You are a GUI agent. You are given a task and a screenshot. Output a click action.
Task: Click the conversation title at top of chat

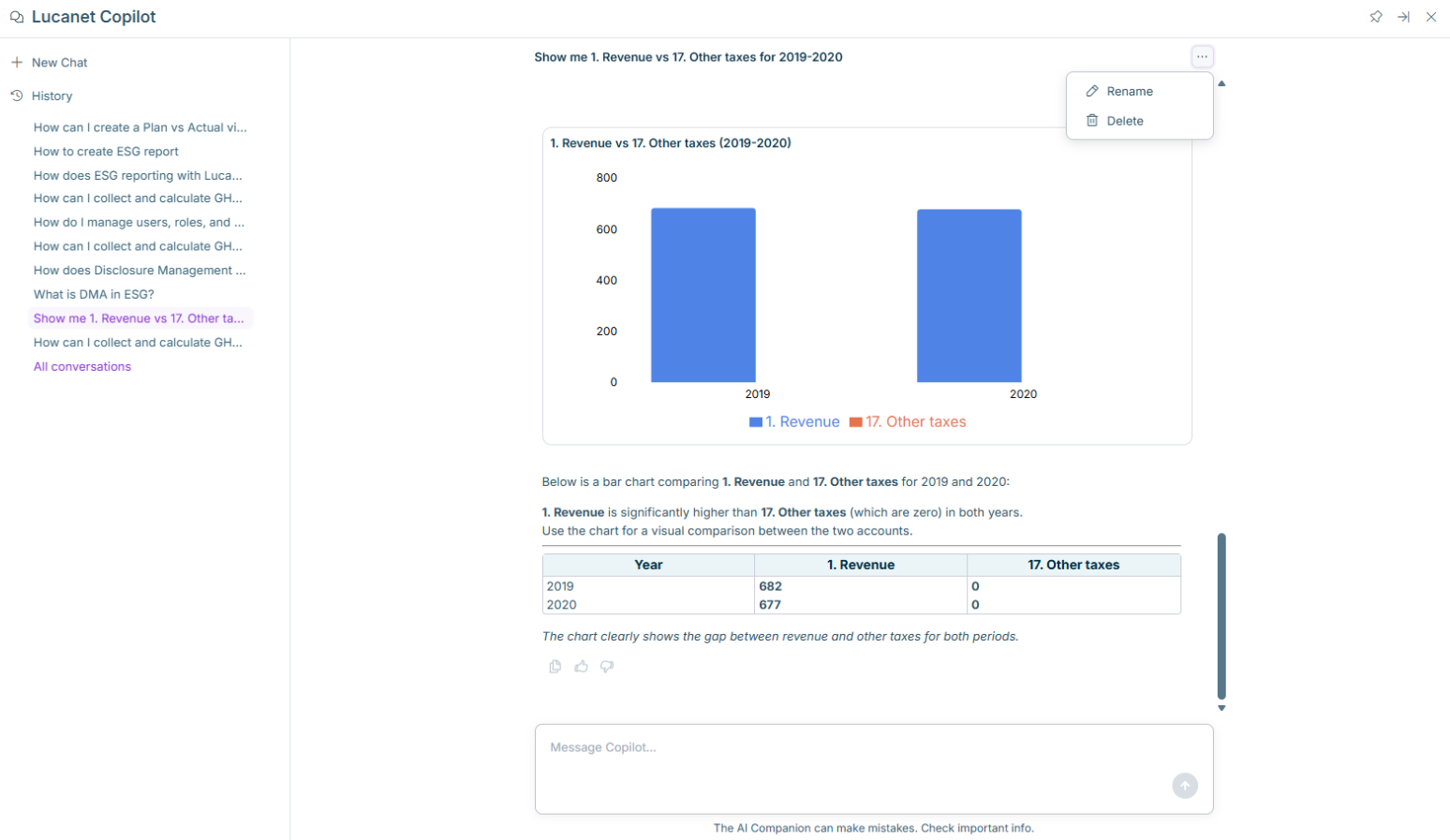pyautogui.click(x=688, y=57)
